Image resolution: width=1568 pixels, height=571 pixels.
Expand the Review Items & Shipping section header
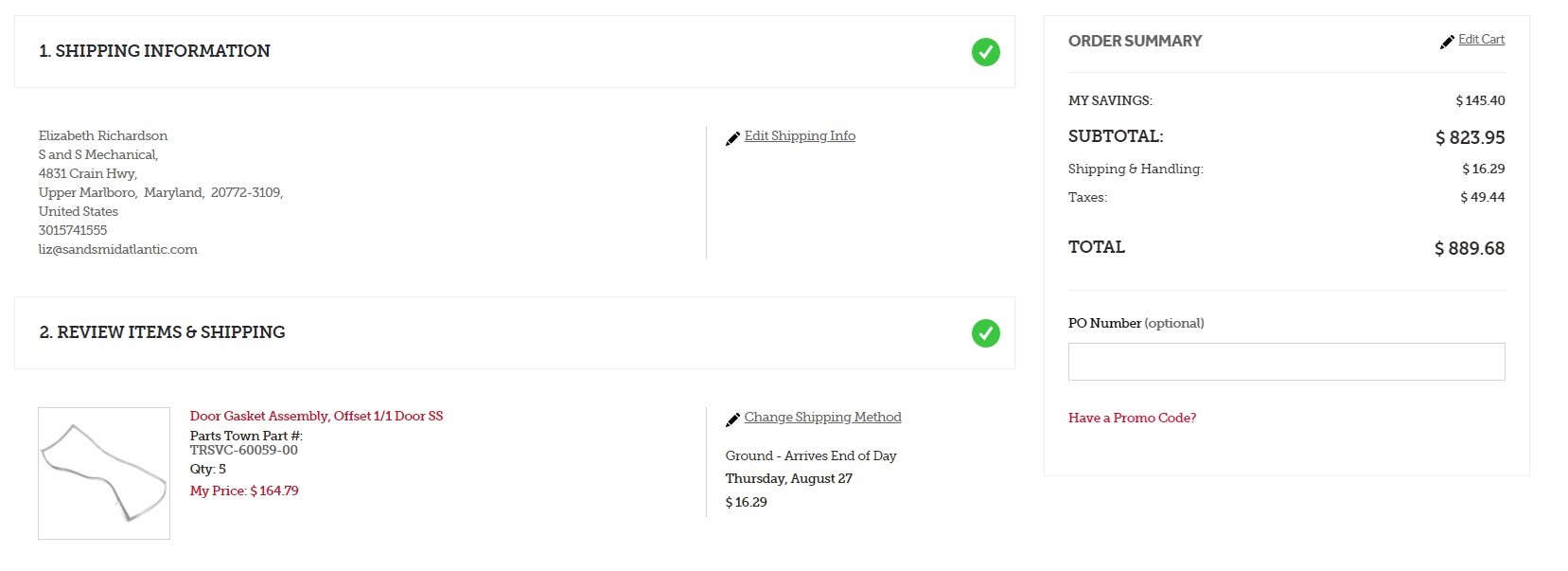click(162, 332)
